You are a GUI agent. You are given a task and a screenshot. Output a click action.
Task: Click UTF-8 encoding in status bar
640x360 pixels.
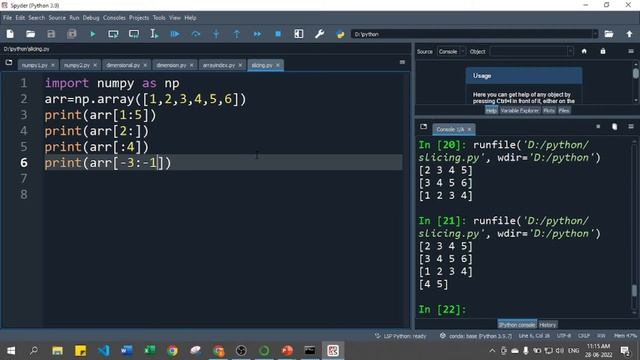[x=564, y=336]
